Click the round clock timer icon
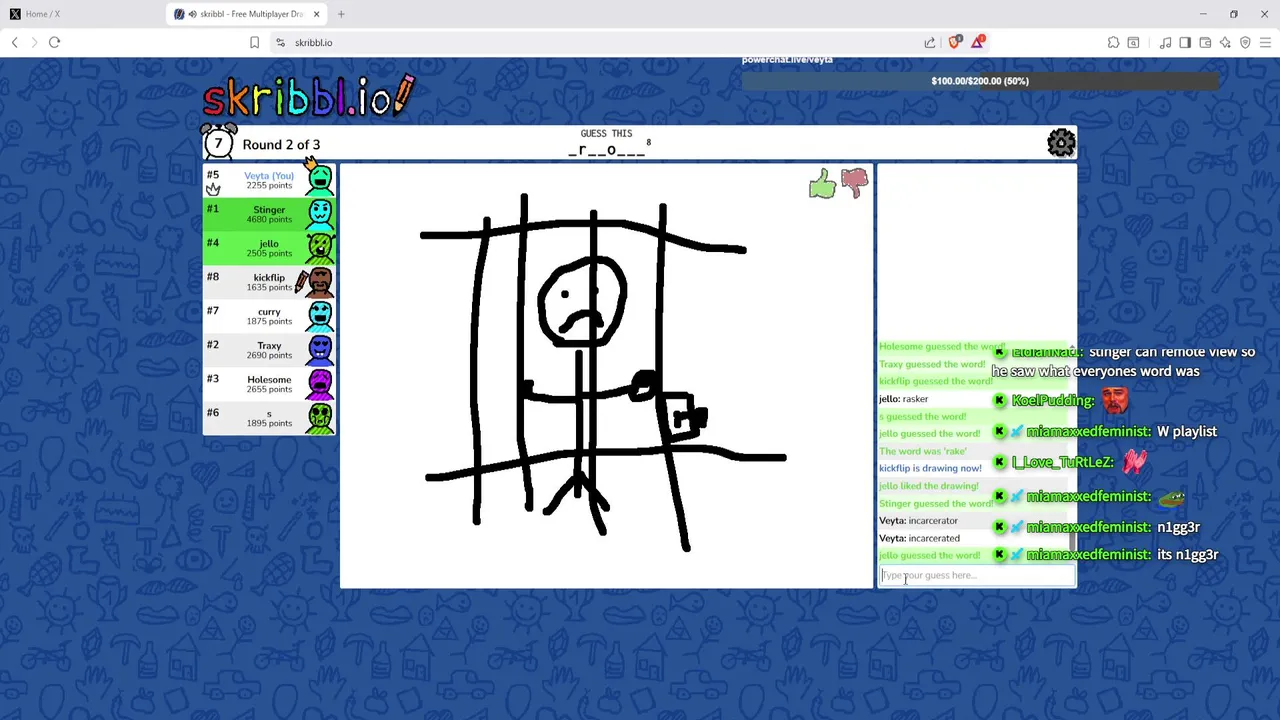Screen dimensions: 1280x720 [x=218, y=142]
